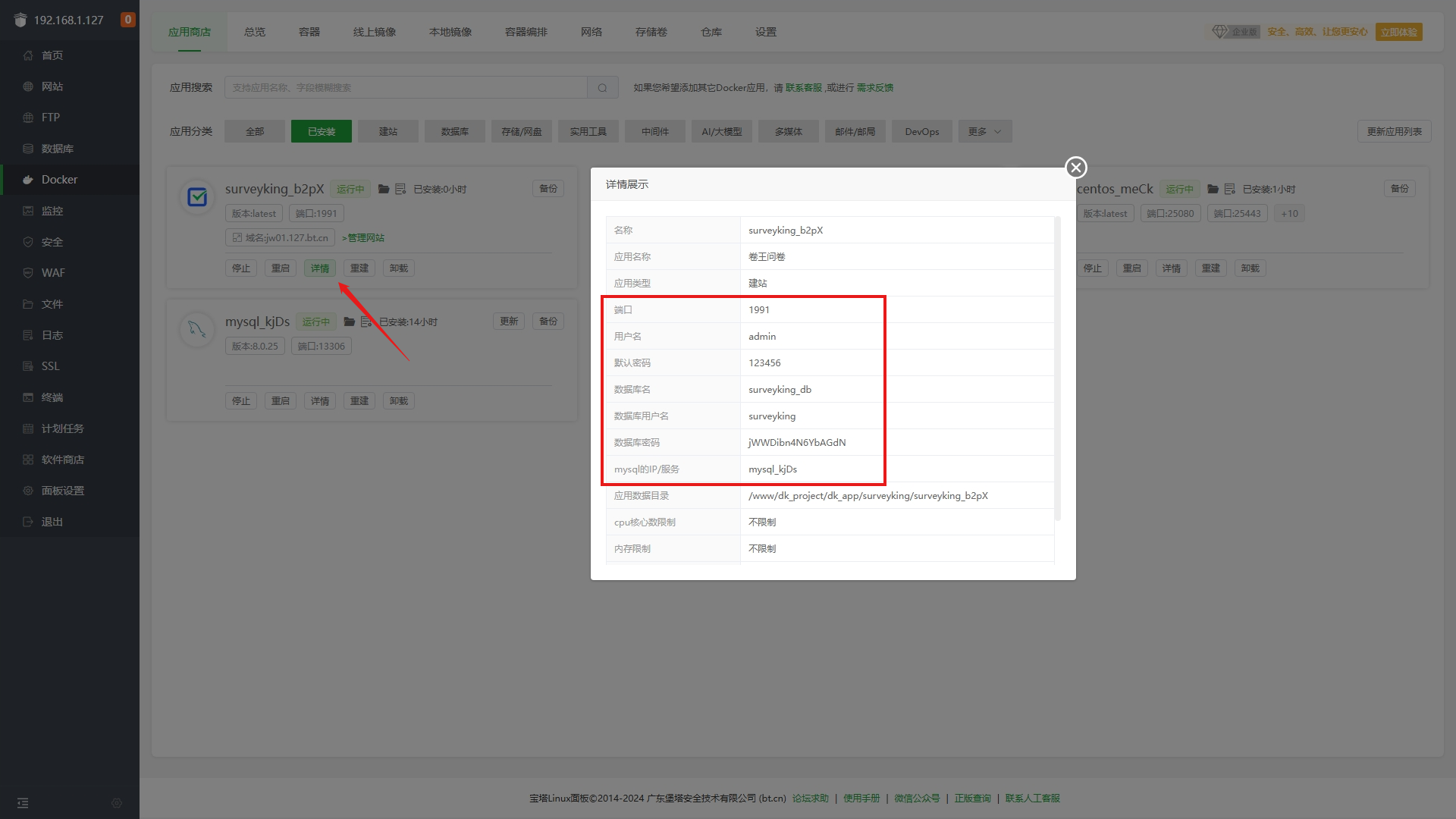Switch to the 仓库 tab
1456x819 pixels.
click(711, 32)
